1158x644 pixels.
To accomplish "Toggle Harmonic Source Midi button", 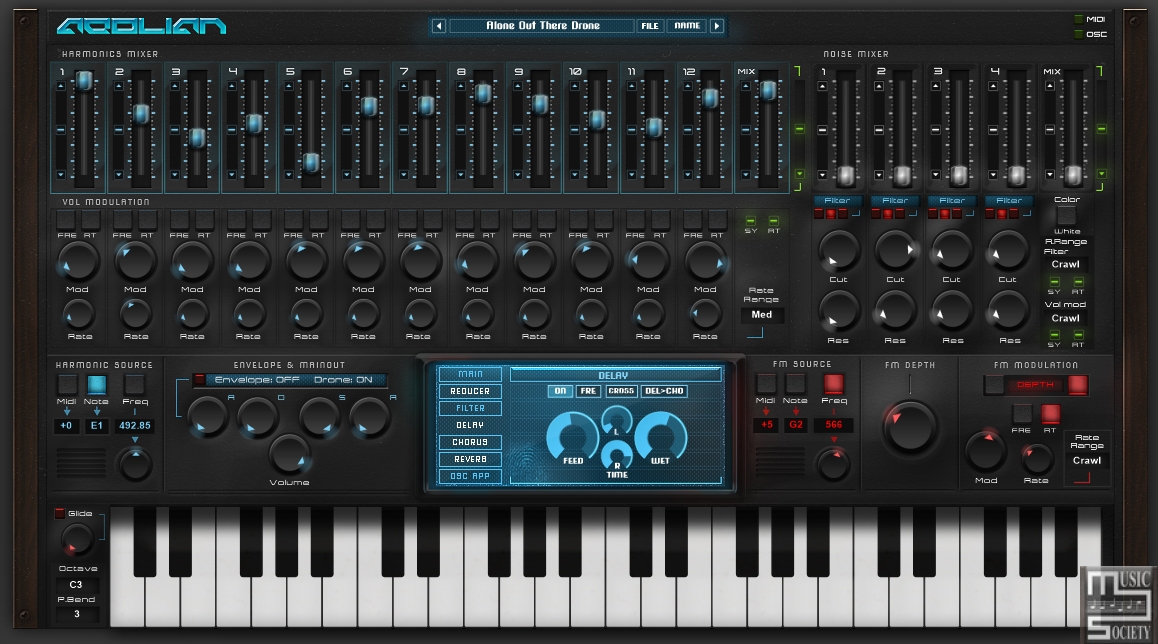I will [67, 384].
